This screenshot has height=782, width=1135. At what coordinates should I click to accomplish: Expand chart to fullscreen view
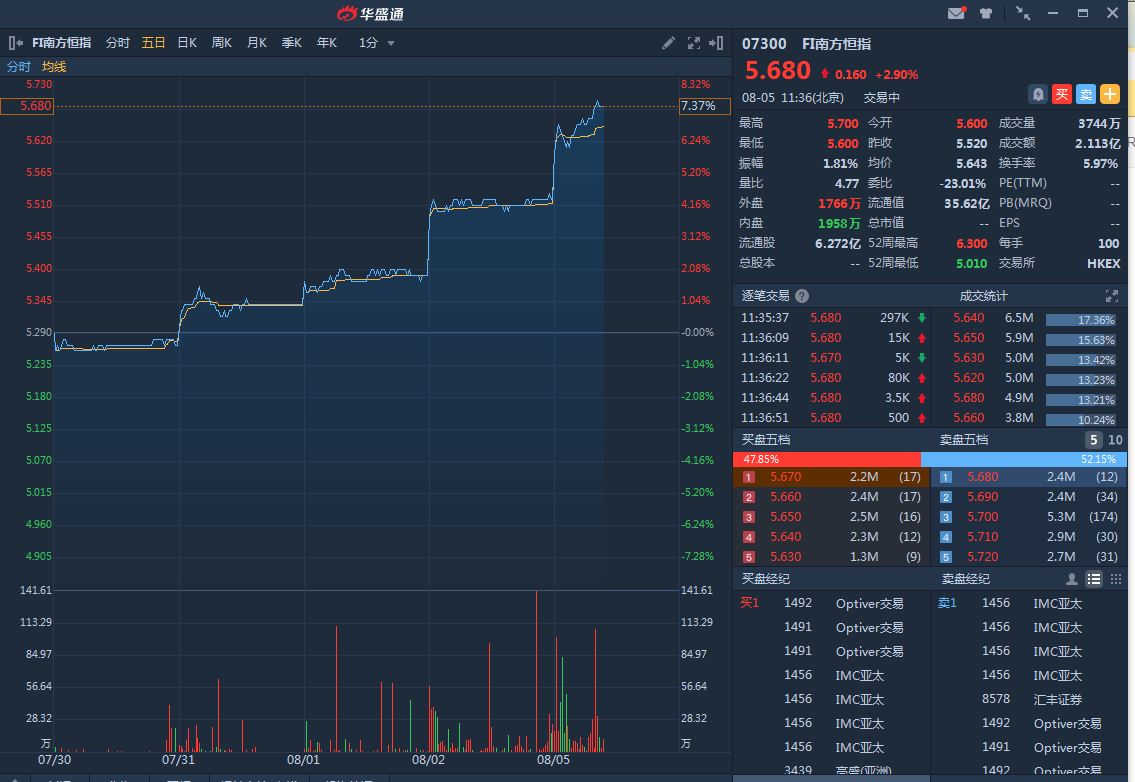[x=694, y=43]
